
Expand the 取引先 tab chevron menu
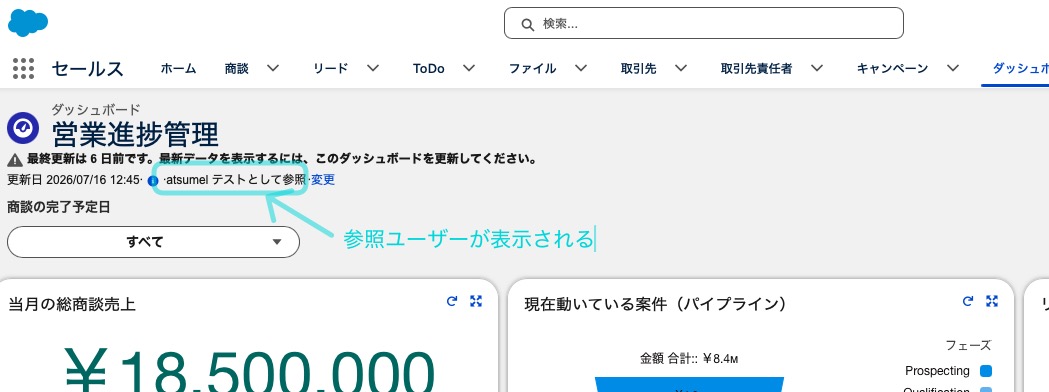point(681,68)
